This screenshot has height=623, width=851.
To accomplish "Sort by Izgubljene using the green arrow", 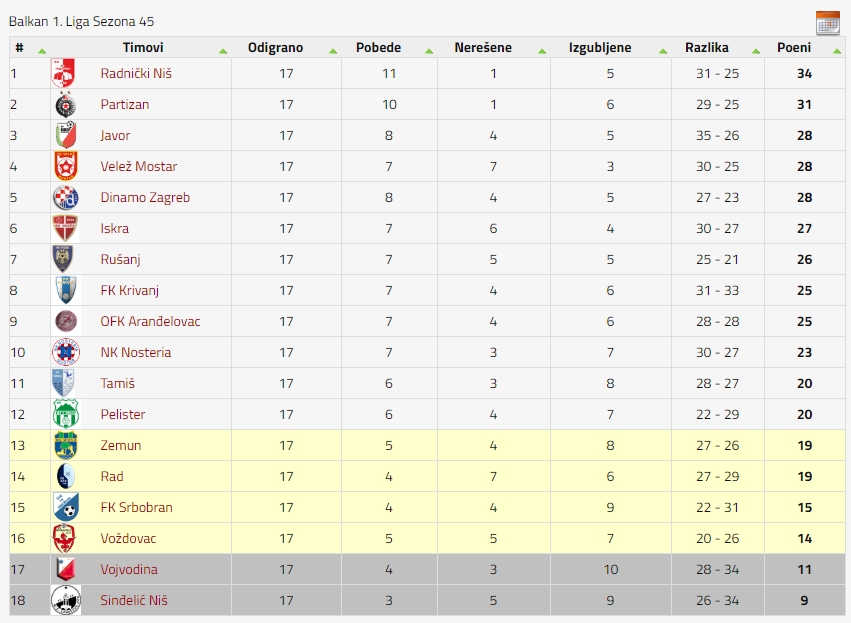I will (663, 51).
